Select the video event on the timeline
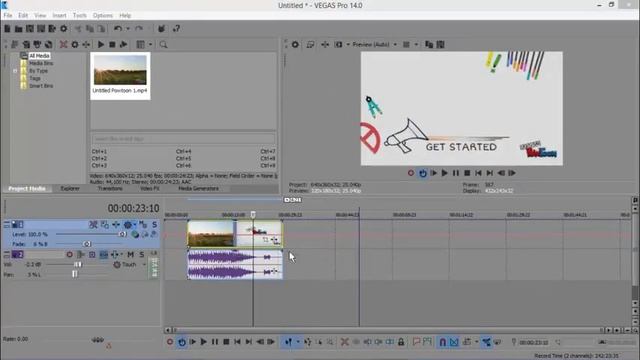 235,233
